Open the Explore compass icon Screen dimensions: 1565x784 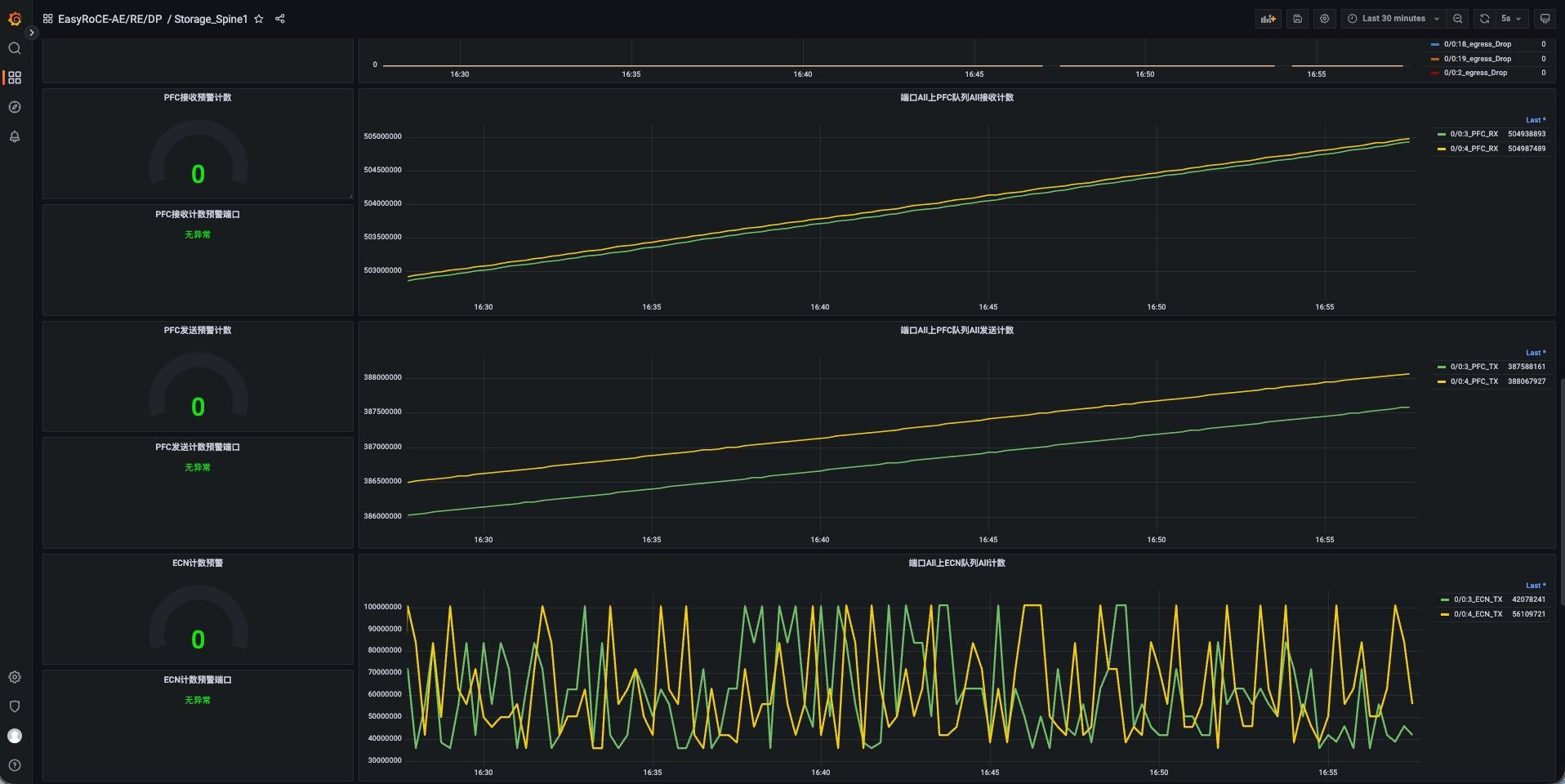pyautogui.click(x=15, y=107)
